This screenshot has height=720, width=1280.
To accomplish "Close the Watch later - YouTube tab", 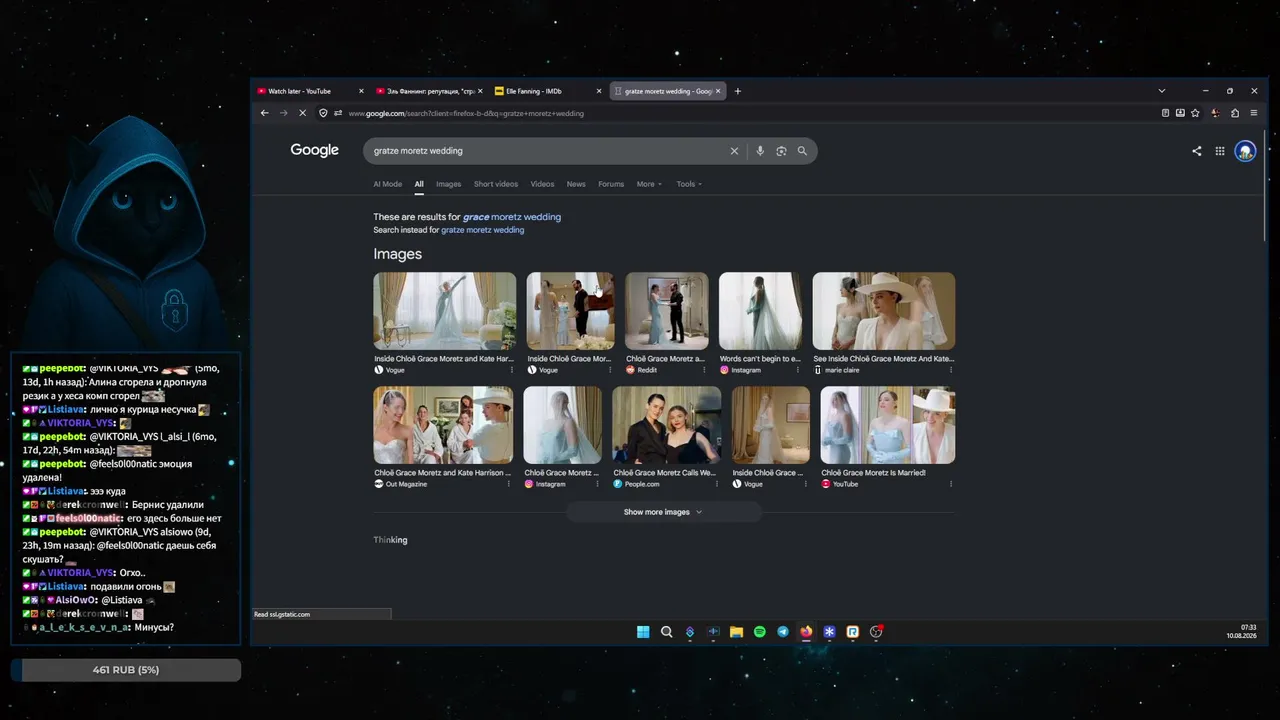I will (x=361, y=91).
